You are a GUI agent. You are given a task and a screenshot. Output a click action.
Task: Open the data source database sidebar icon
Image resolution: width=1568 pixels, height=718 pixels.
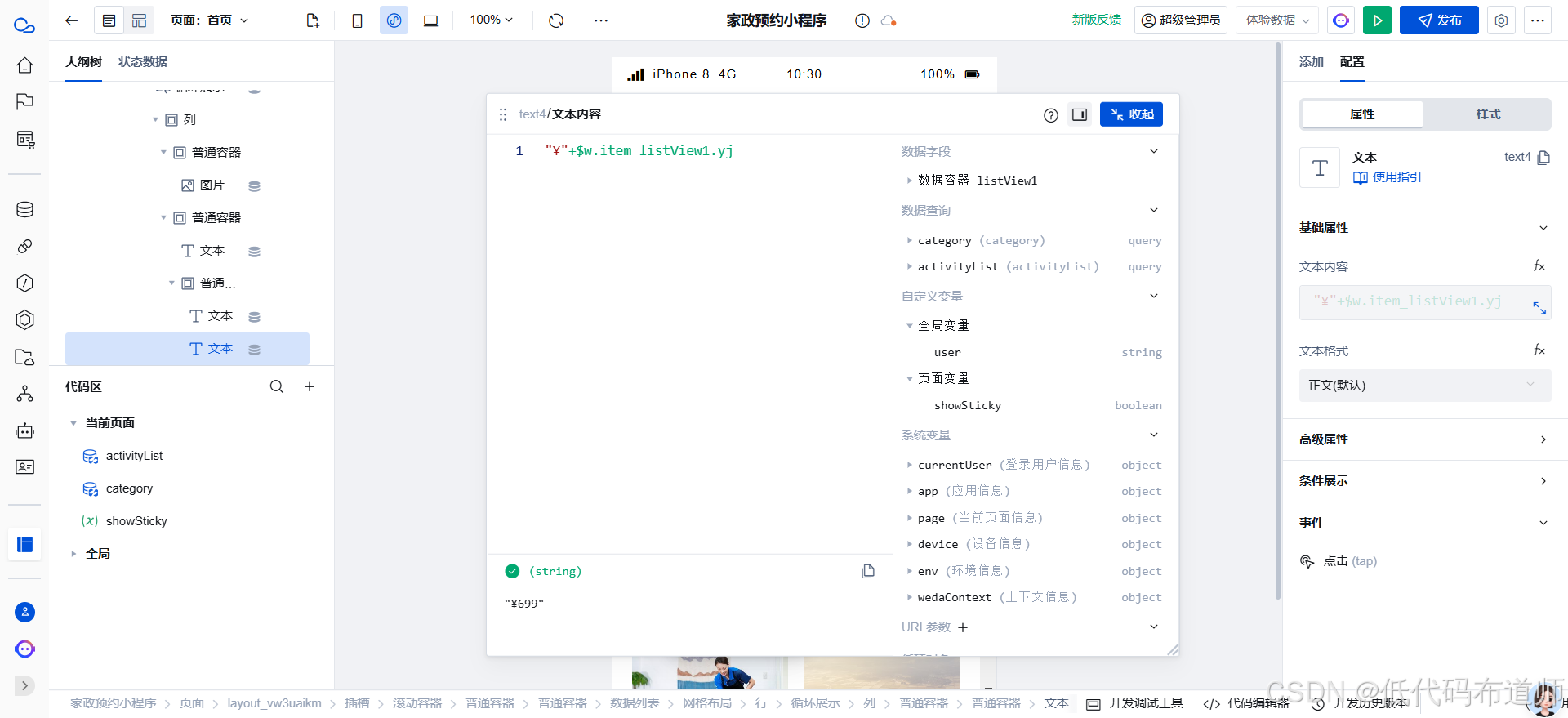[x=25, y=210]
